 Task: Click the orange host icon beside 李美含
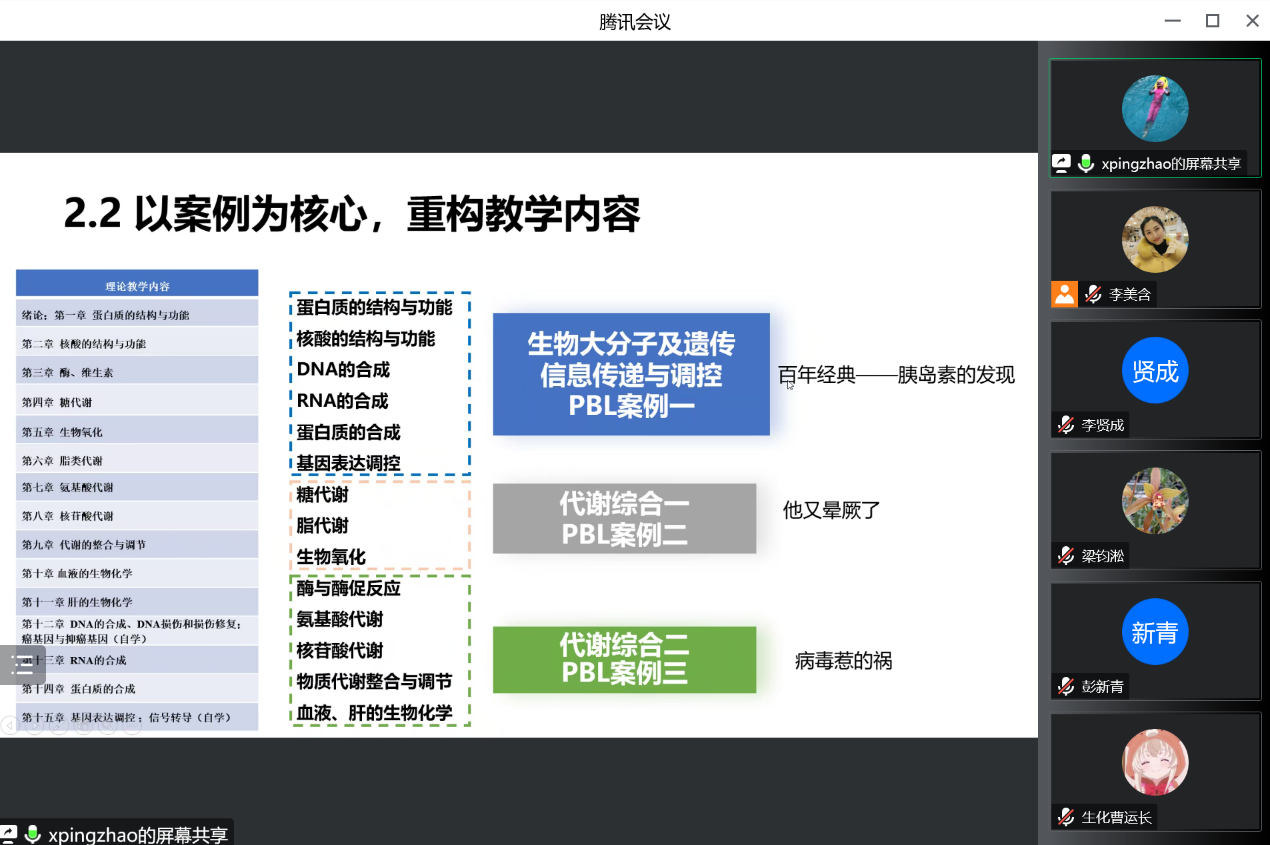pyautogui.click(x=1064, y=294)
